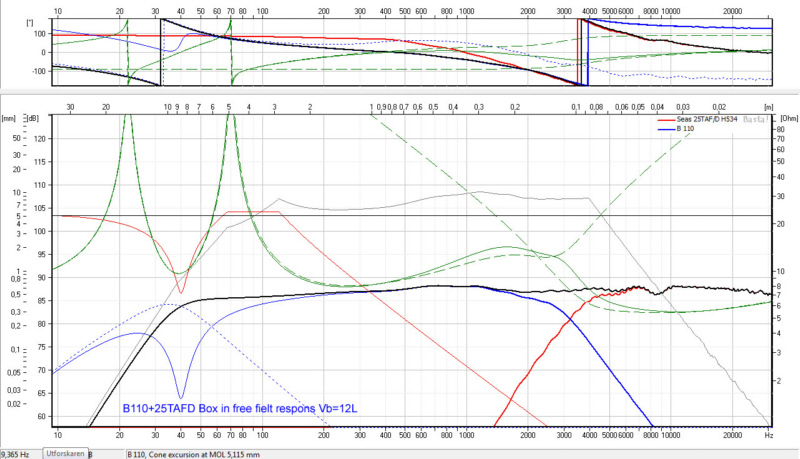The height and width of the screenshot is (459, 800).
Task: Click the Cone excursion at MOL status message
Action: [x=194, y=453]
